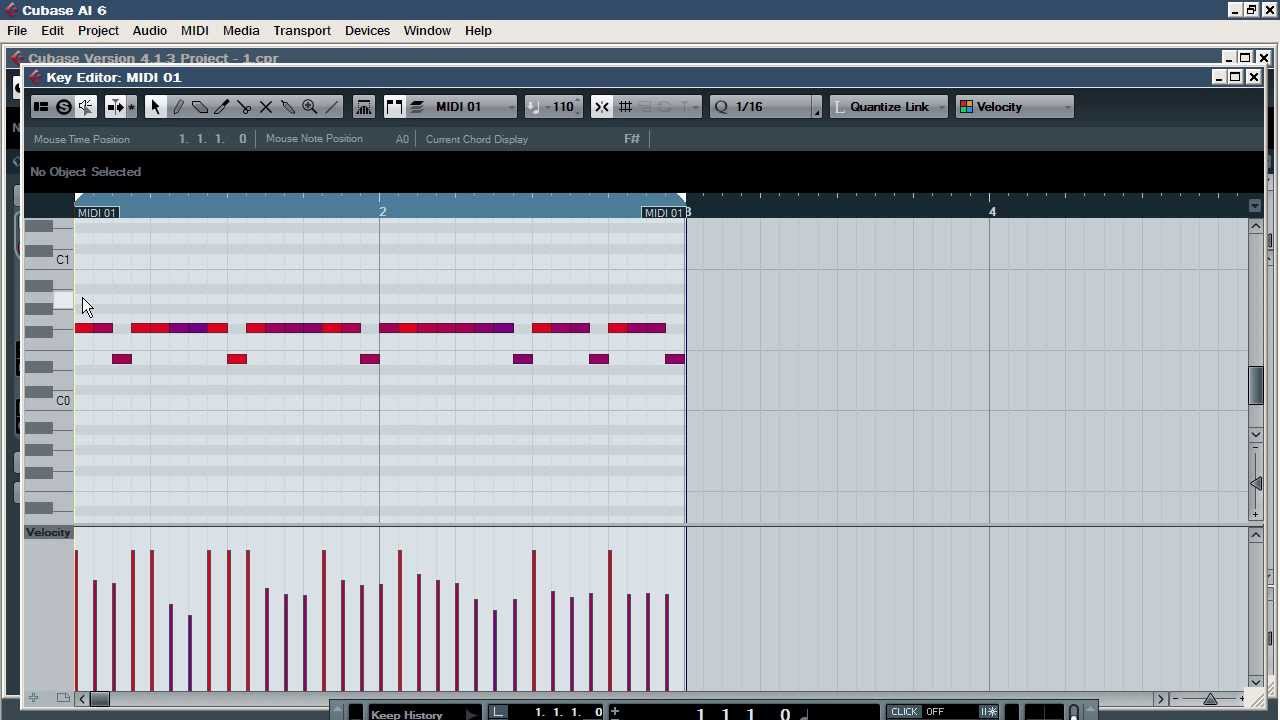The width and height of the screenshot is (1280, 720).
Task: Open the Devices menu
Action: (367, 30)
